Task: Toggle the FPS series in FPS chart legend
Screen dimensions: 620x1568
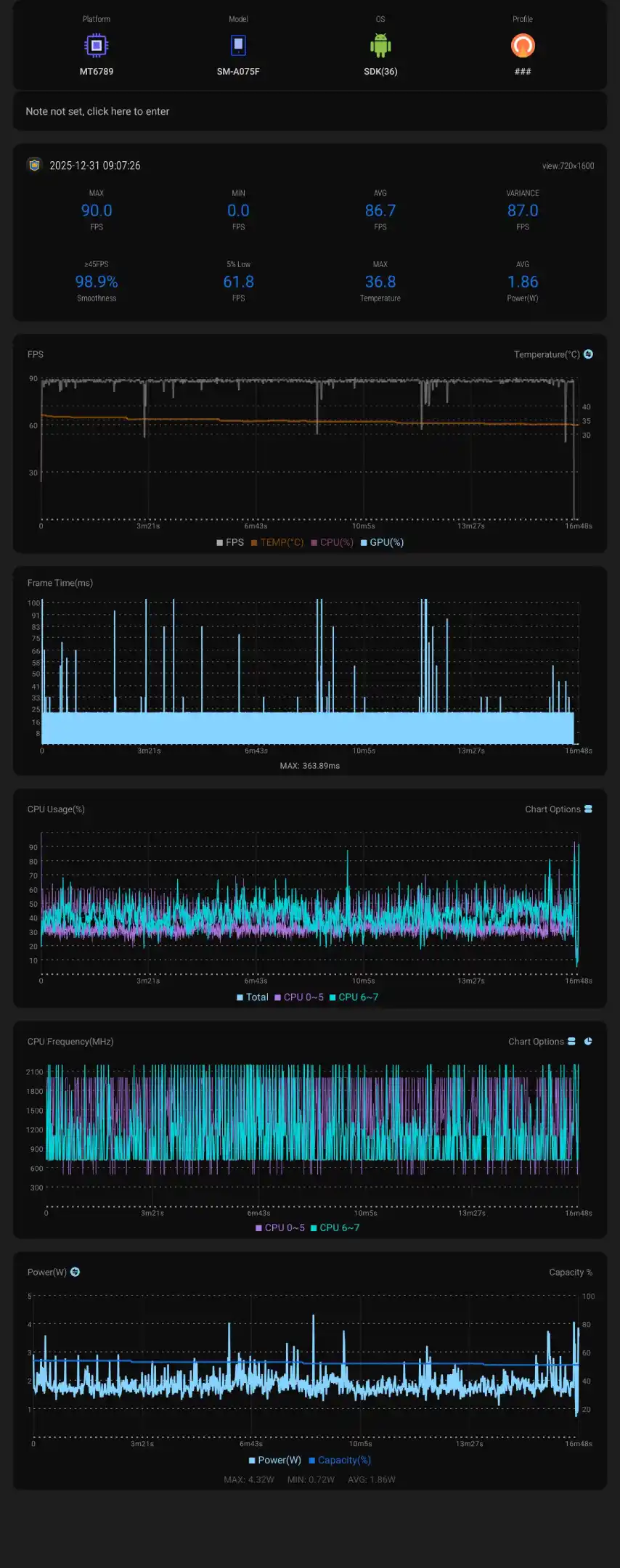Action: pyautogui.click(x=230, y=542)
